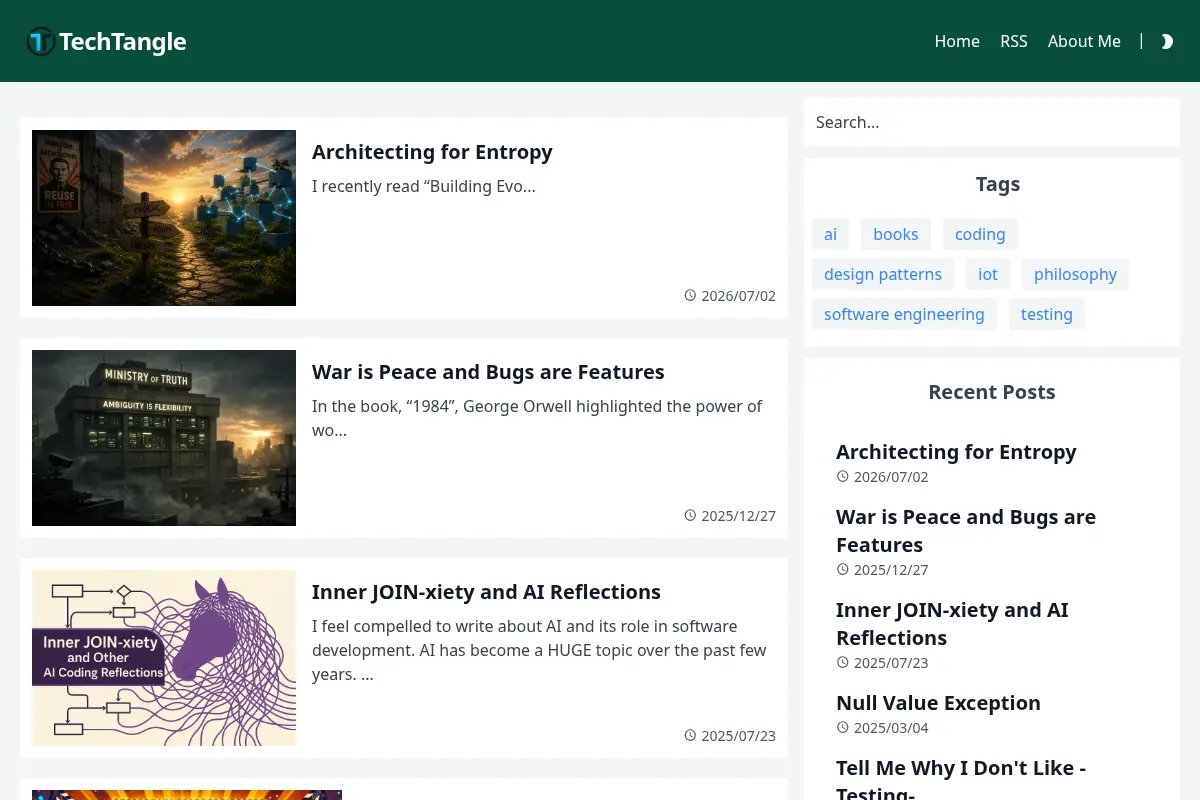Select the ai tag

tap(830, 234)
